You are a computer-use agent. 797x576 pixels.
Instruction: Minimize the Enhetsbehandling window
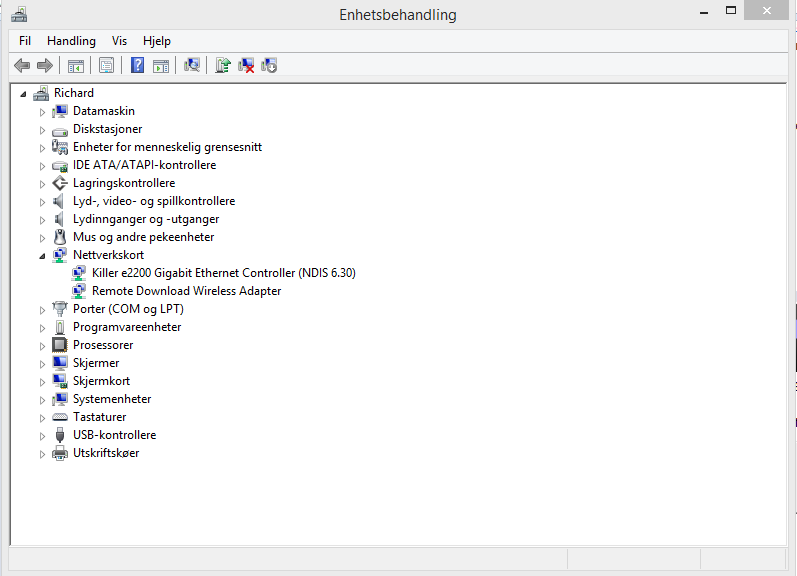[704, 11]
